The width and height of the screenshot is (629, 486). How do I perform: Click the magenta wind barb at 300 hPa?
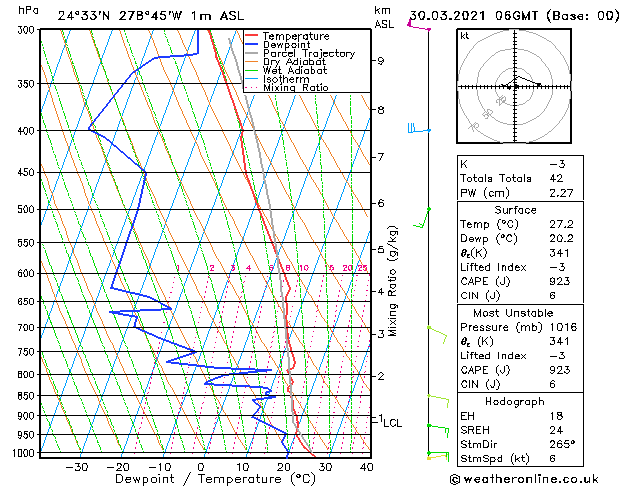[418, 25]
